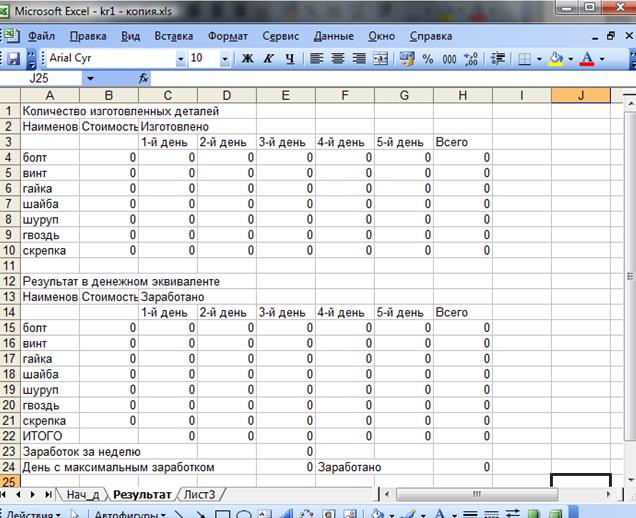Align cell text to the right
Viewport: 636px width, 518px height.
[359, 59]
